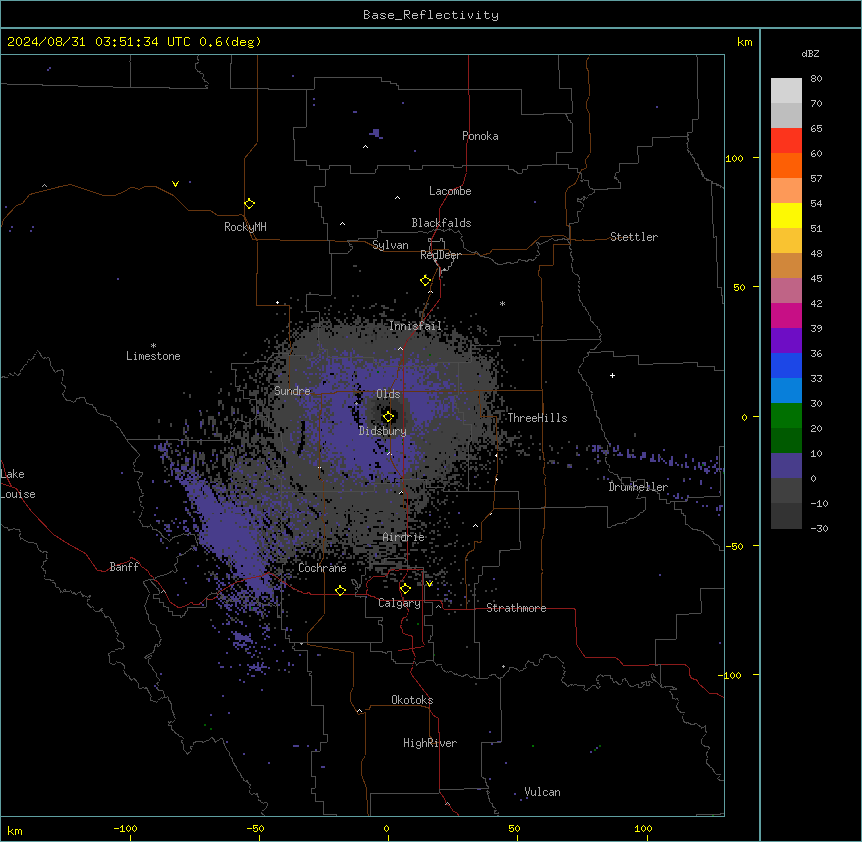
Task: Click the Airdrie city label
Action: [404, 537]
